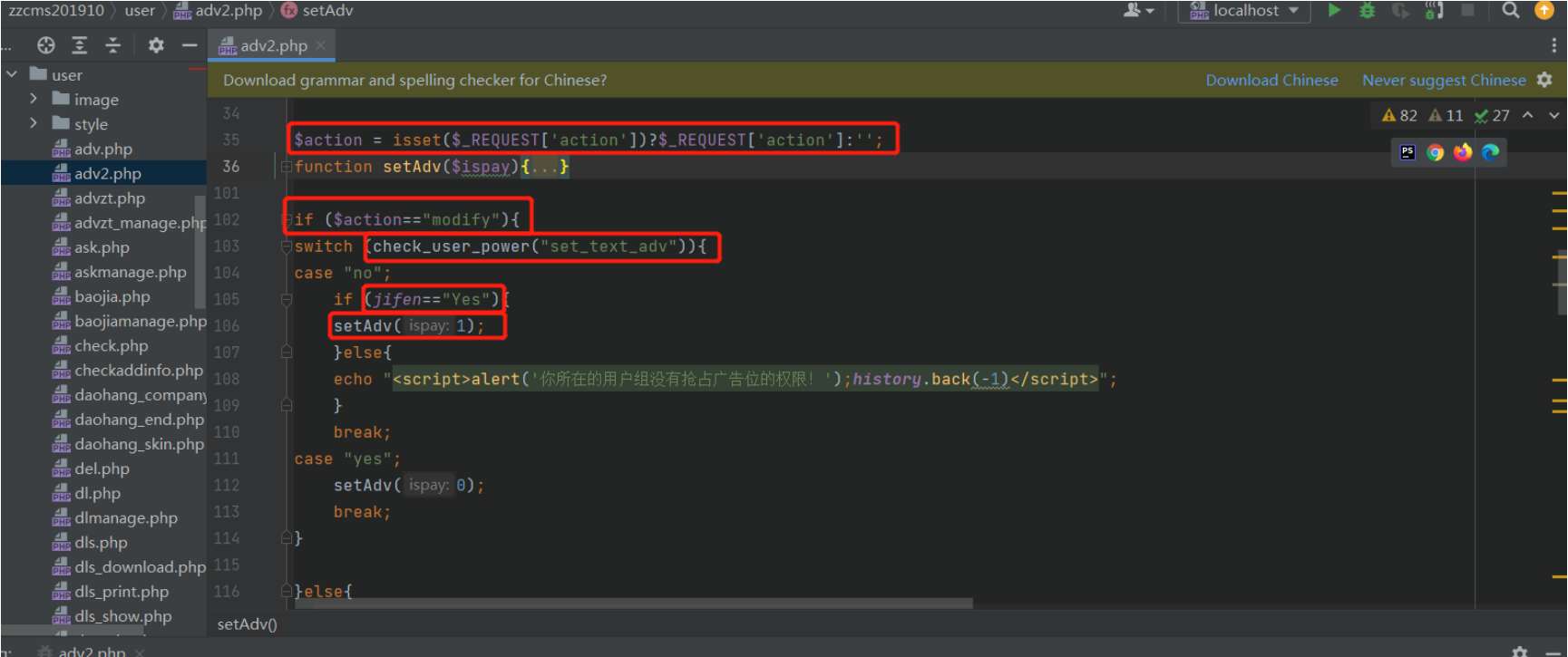Open page in Chrome browser
Viewport: 1568px width, 657px height.
(x=1435, y=152)
